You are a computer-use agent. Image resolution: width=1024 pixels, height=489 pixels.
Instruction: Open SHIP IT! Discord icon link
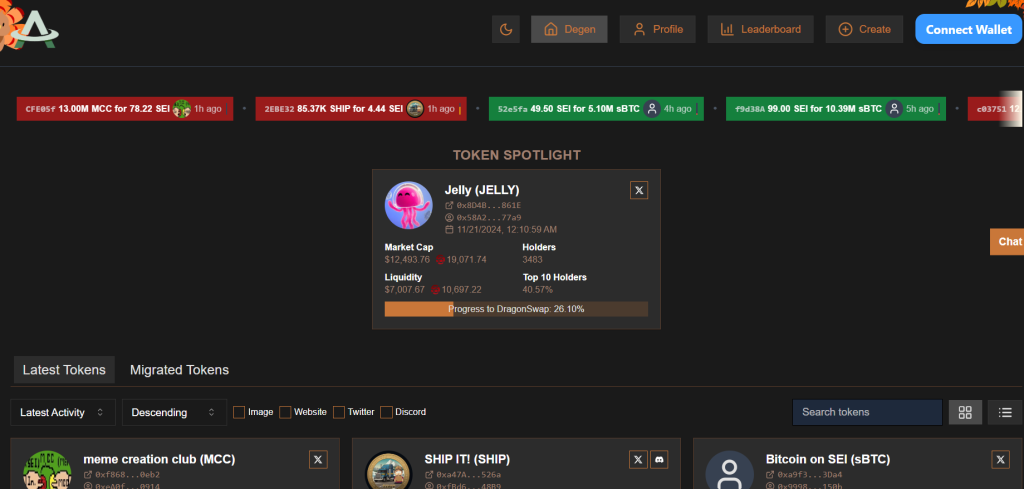click(659, 459)
